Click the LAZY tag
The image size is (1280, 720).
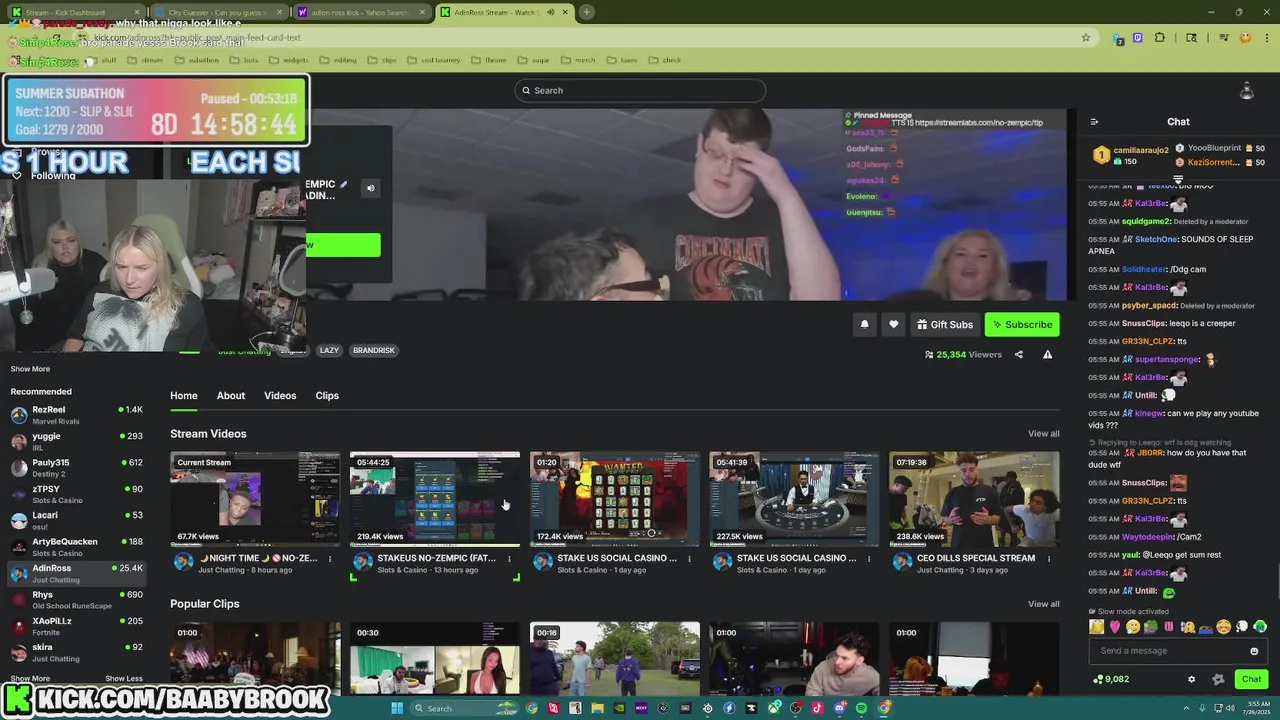point(329,351)
